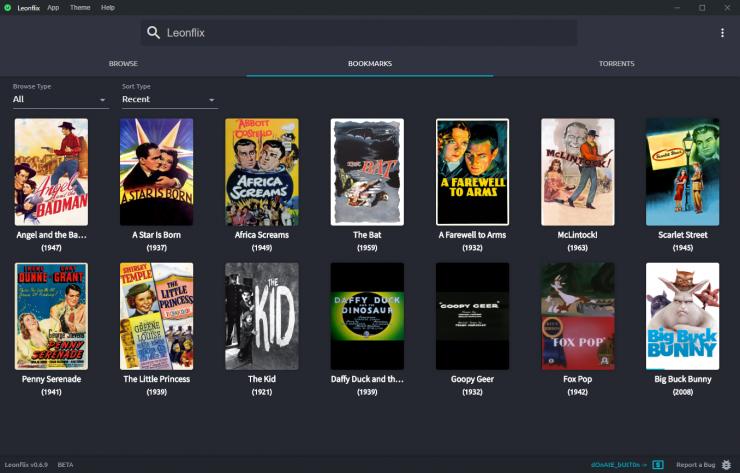Click the search magnifier icon

153,33
